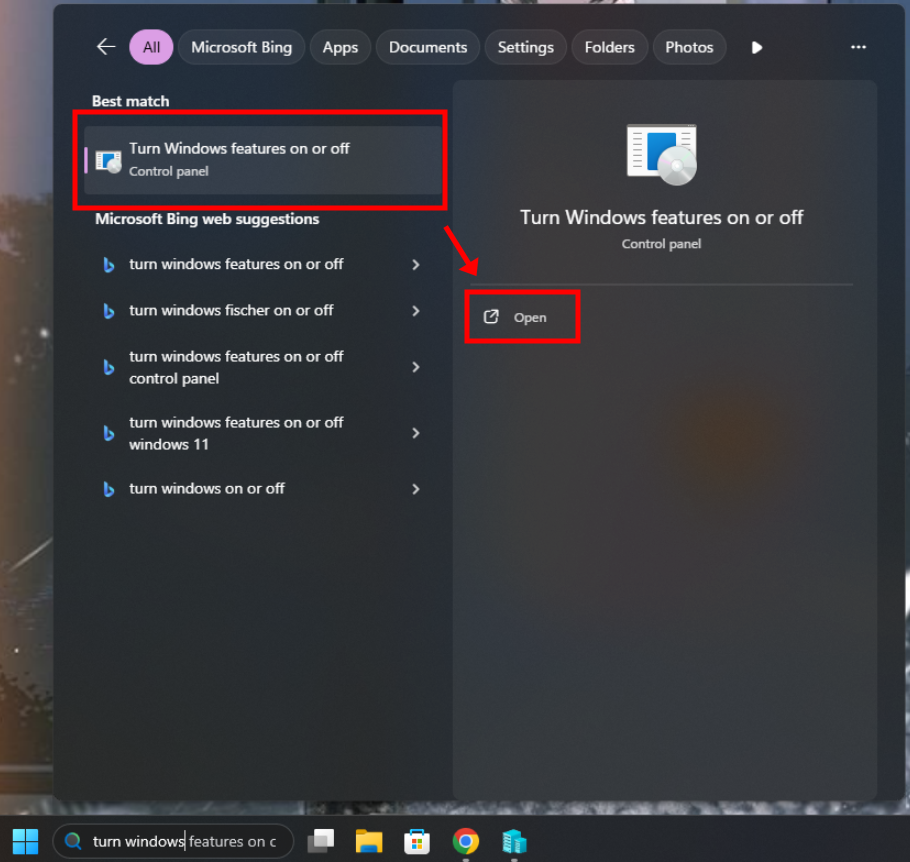Open the Windows Start menu
The width and height of the screenshot is (910, 862).
click(x=25, y=841)
